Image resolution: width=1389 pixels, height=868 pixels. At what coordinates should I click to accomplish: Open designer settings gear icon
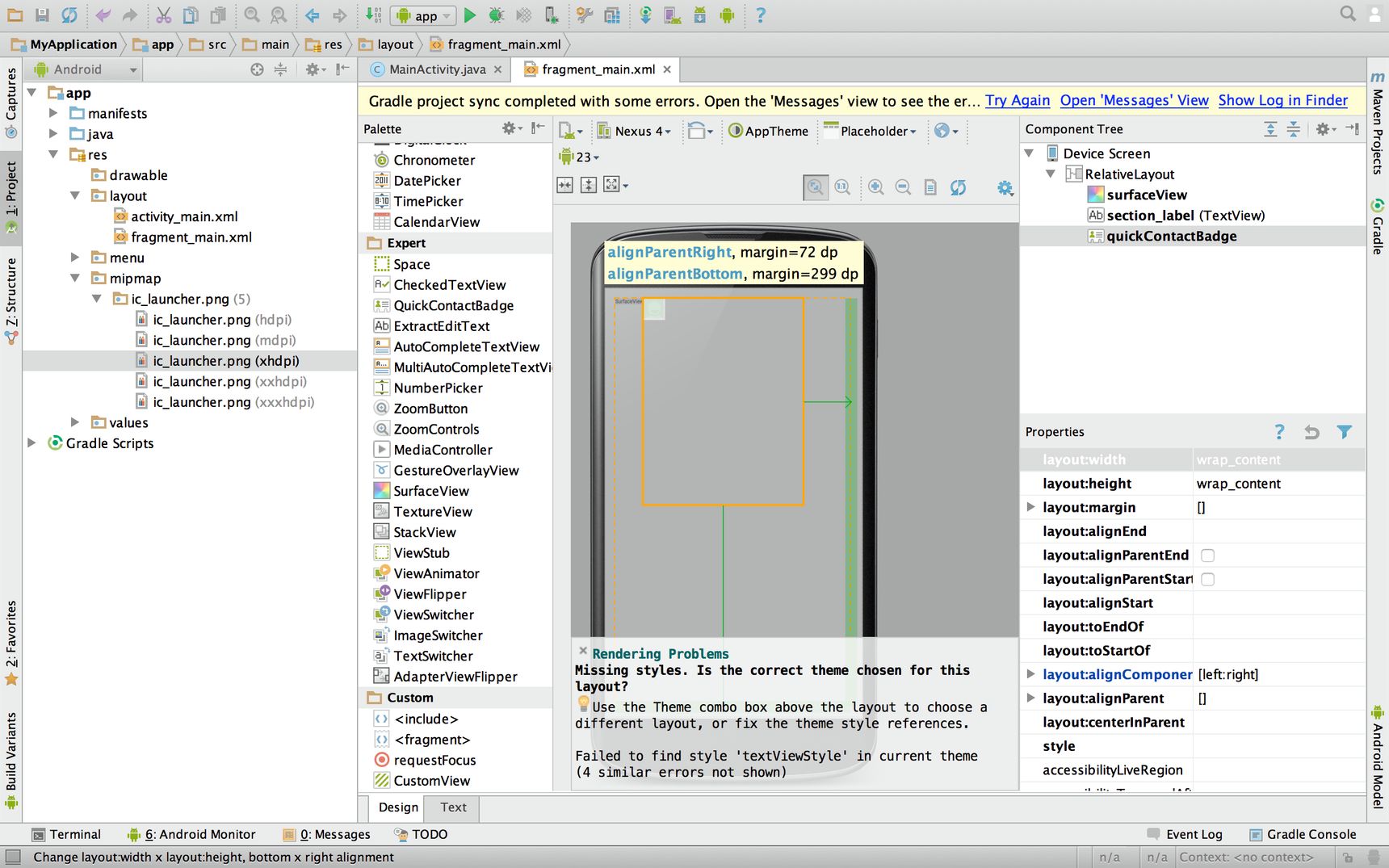point(1005,187)
